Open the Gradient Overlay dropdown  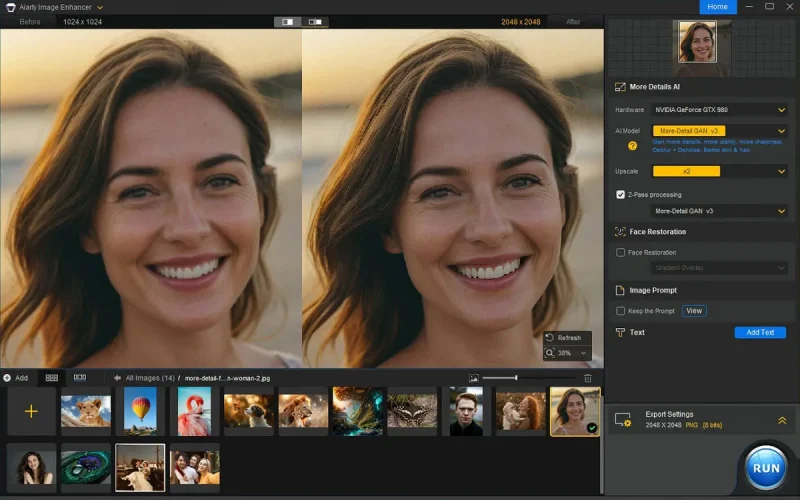[719, 268]
